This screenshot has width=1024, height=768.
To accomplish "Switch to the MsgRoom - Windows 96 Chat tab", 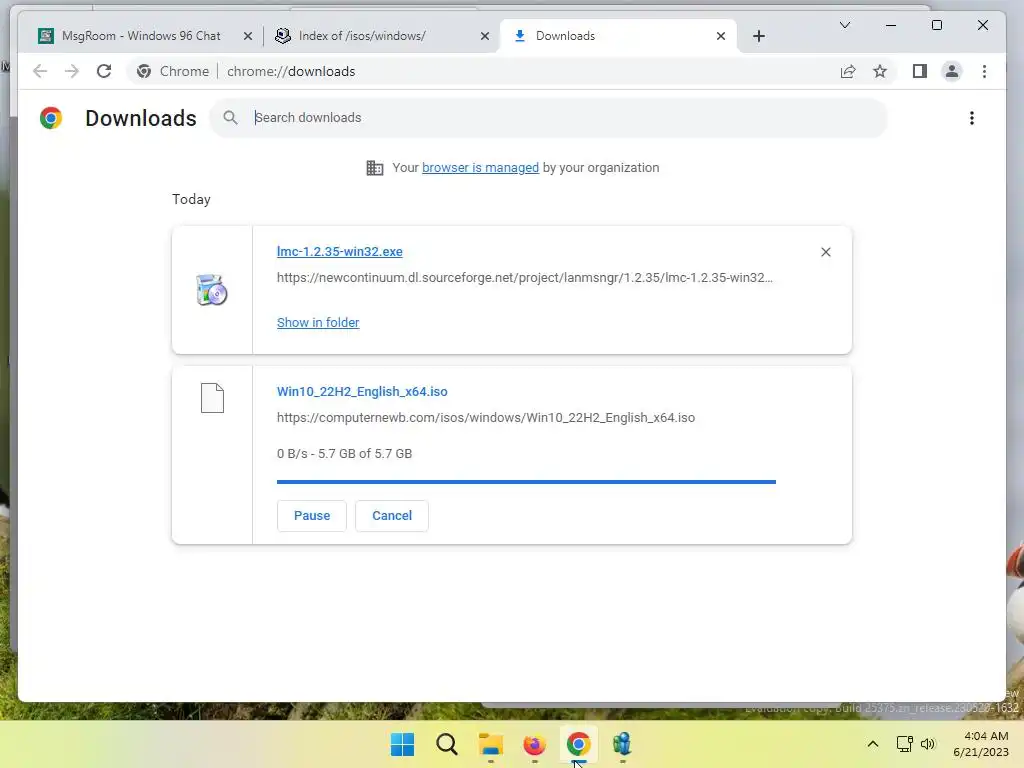I will (140, 36).
